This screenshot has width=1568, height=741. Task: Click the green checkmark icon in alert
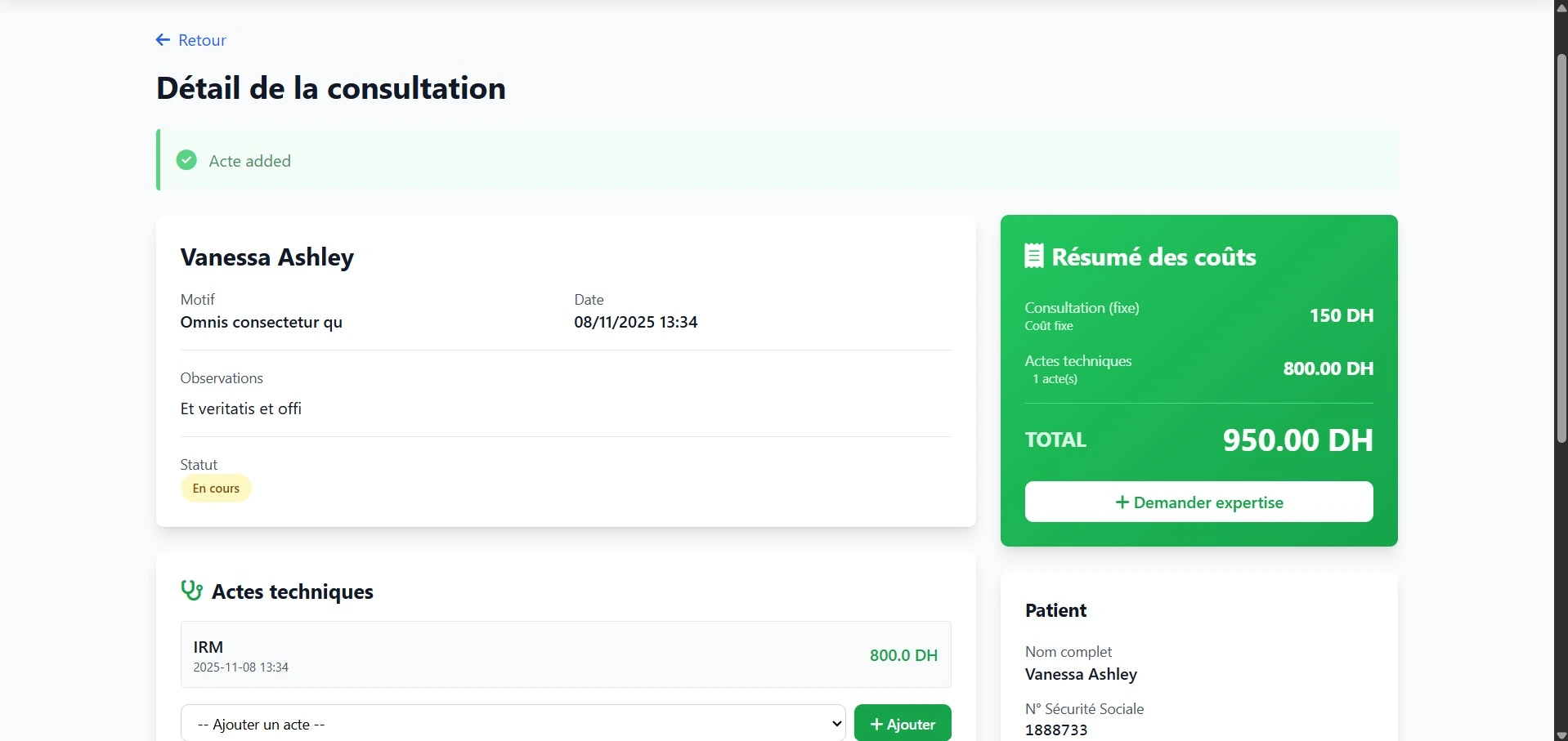186,160
